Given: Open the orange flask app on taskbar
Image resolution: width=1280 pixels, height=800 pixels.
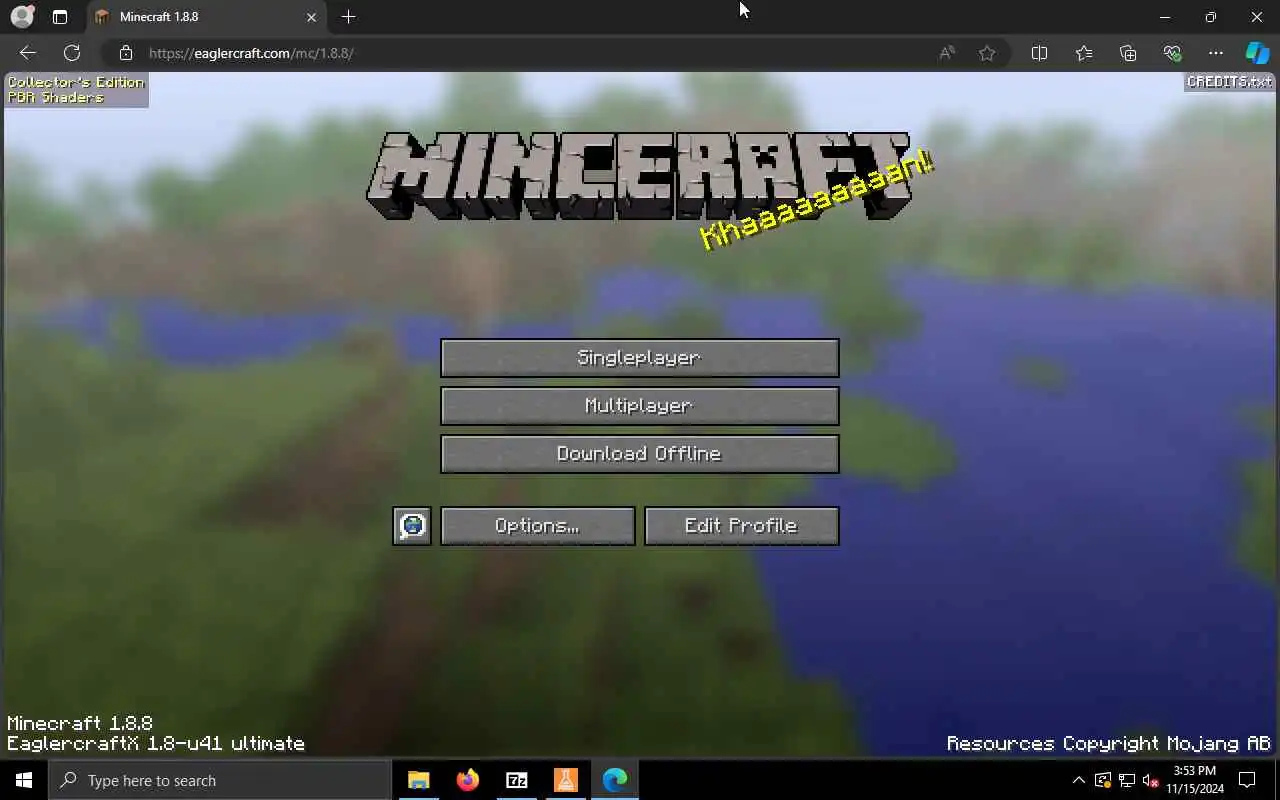Looking at the screenshot, I should (x=565, y=780).
